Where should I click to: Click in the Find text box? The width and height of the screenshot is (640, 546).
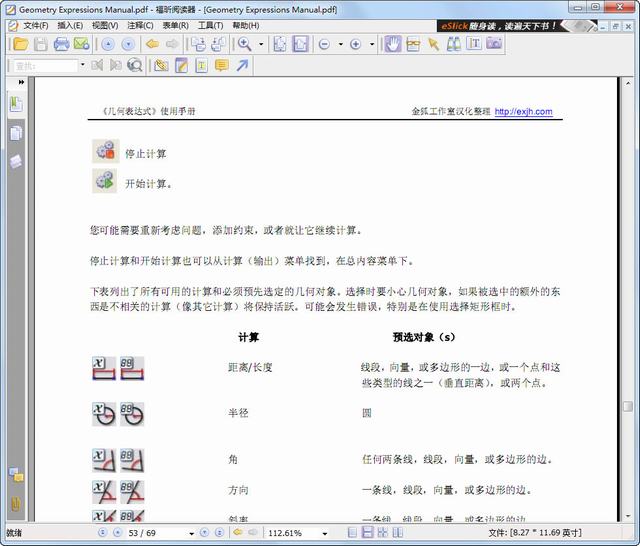(x=45, y=66)
